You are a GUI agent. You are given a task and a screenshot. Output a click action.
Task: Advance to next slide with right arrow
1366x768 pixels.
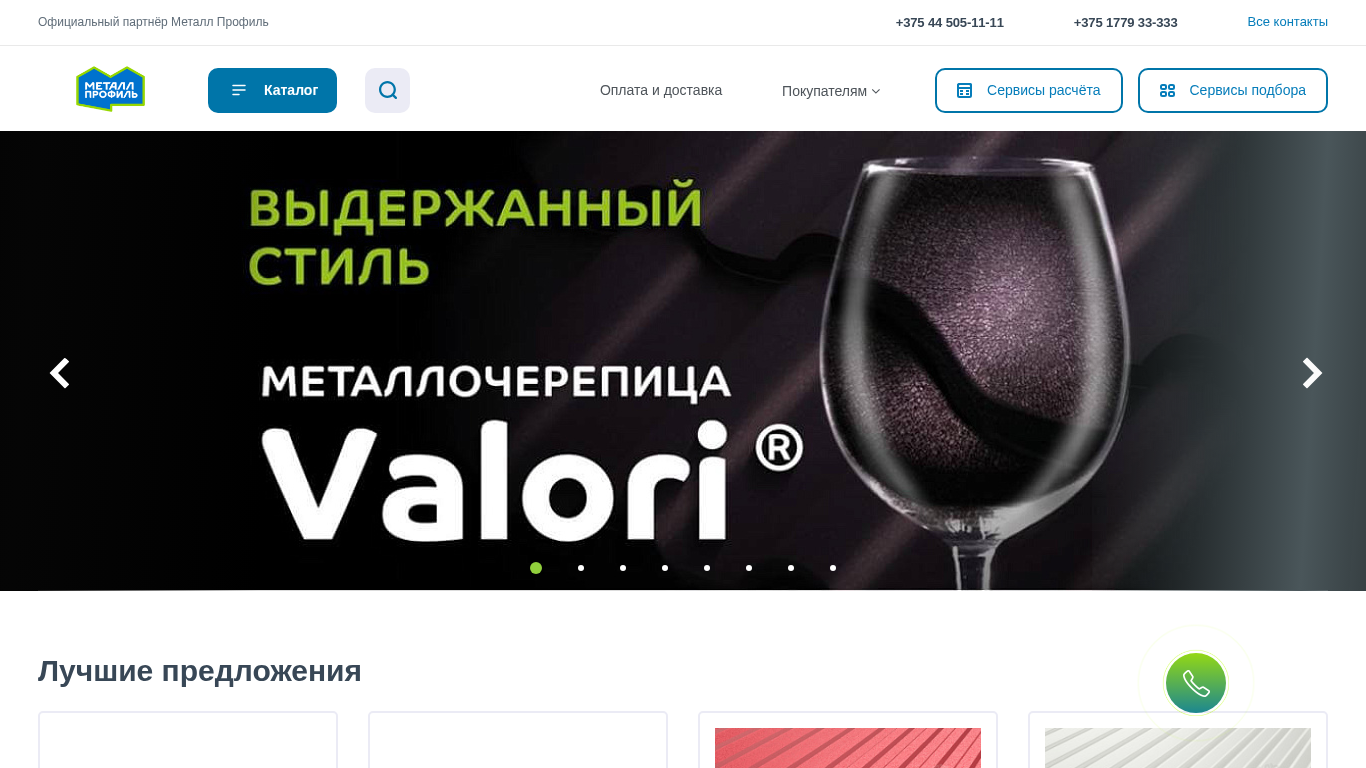pyautogui.click(x=1312, y=373)
